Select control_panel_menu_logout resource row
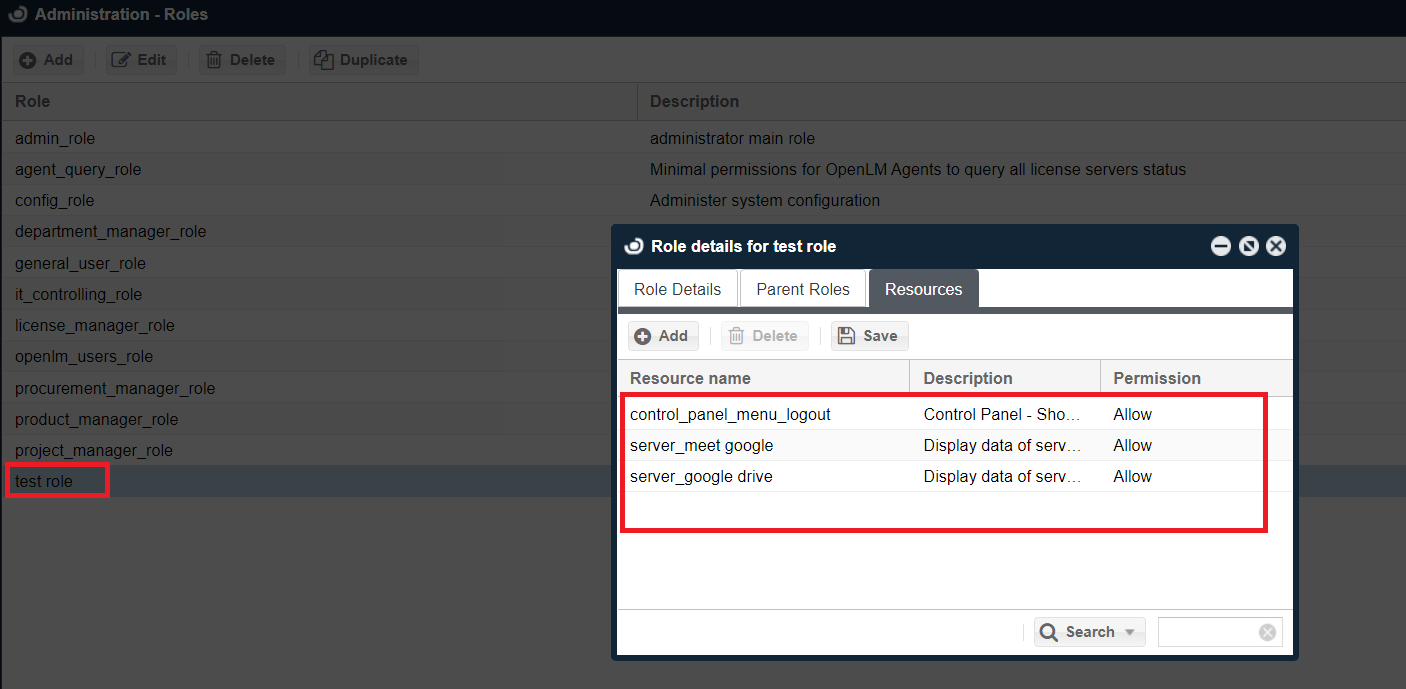1406x689 pixels. point(730,414)
